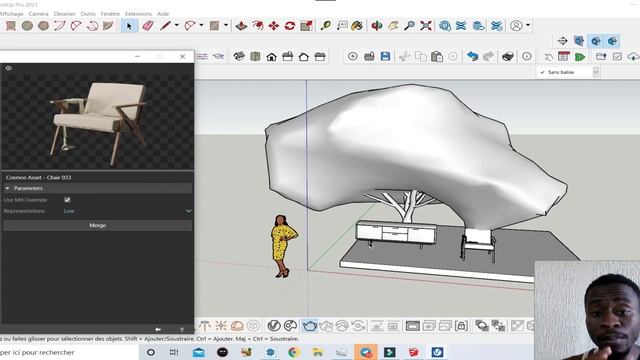Open the Aide menu
The width and height of the screenshot is (640, 360).
tap(163, 14)
